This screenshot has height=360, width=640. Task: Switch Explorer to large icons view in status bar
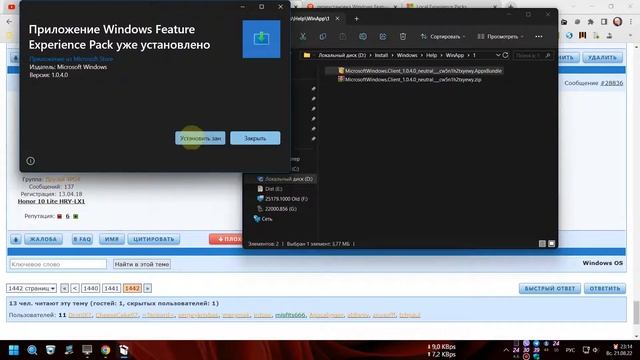[551, 244]
